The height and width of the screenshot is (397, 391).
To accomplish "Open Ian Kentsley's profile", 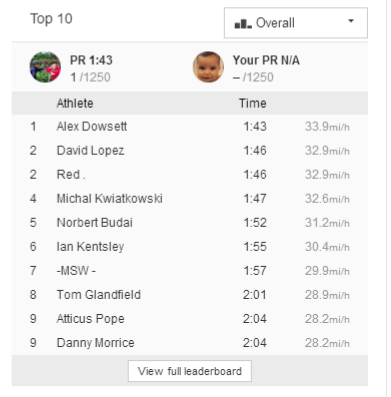I will (90, 247).
